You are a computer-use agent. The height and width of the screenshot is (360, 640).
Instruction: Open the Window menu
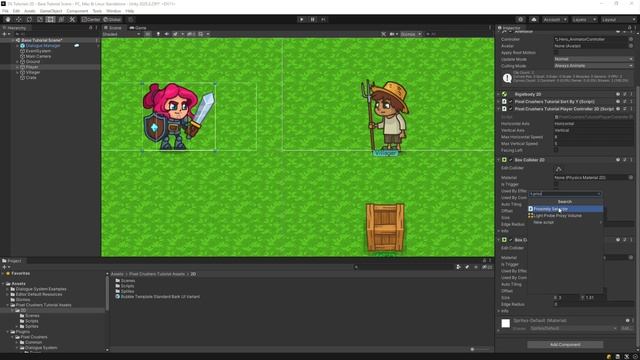tap(113, 11)
